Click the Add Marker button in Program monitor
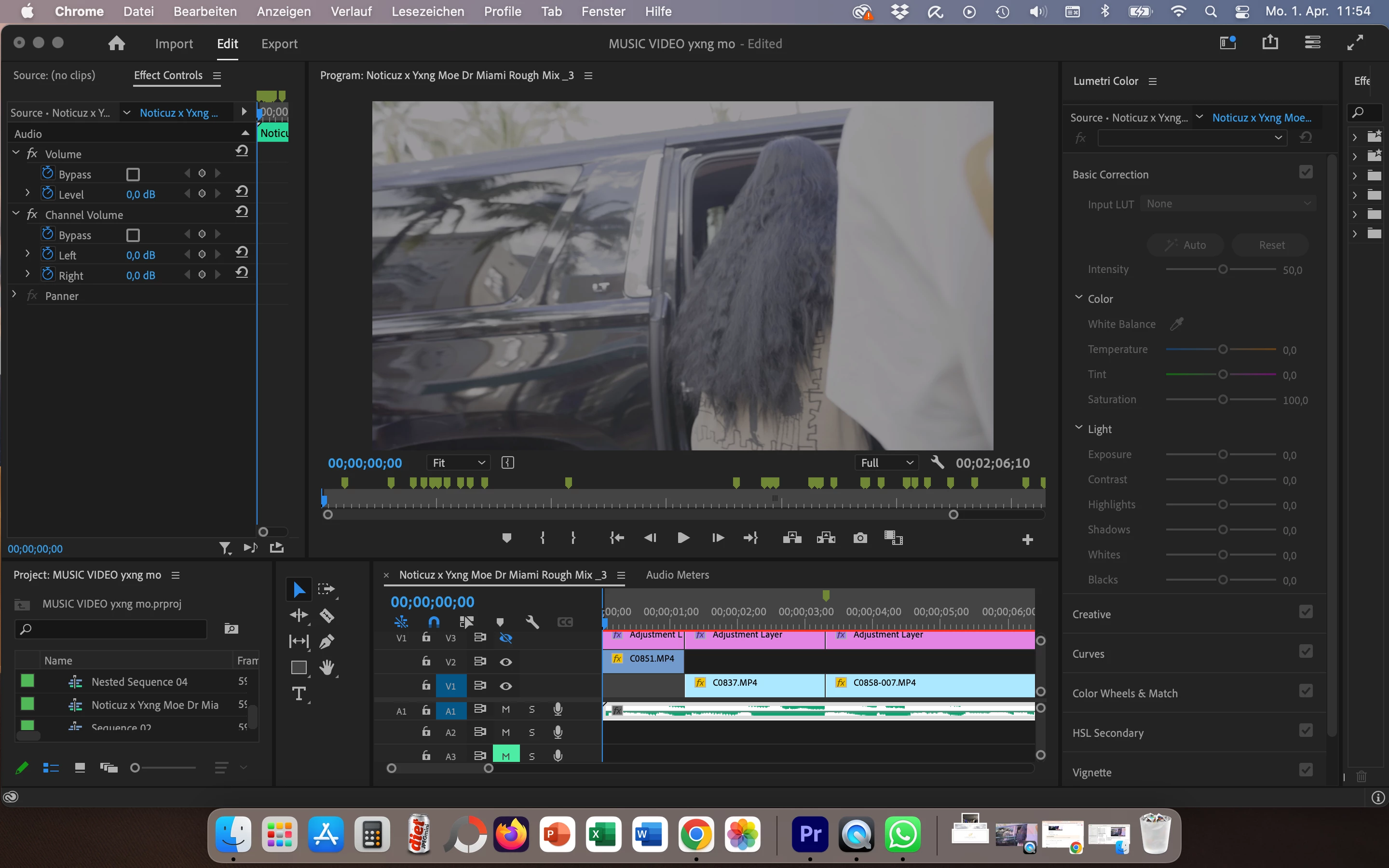This screenshot has height=868, width=1389. (x=506, y=538)
